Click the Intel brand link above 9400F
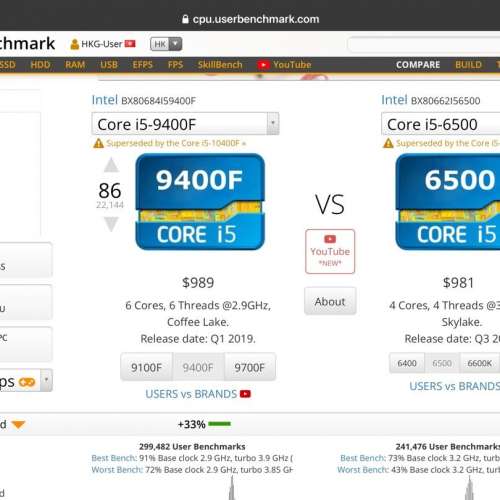500x500 pixels. click(x=105, y=100)
